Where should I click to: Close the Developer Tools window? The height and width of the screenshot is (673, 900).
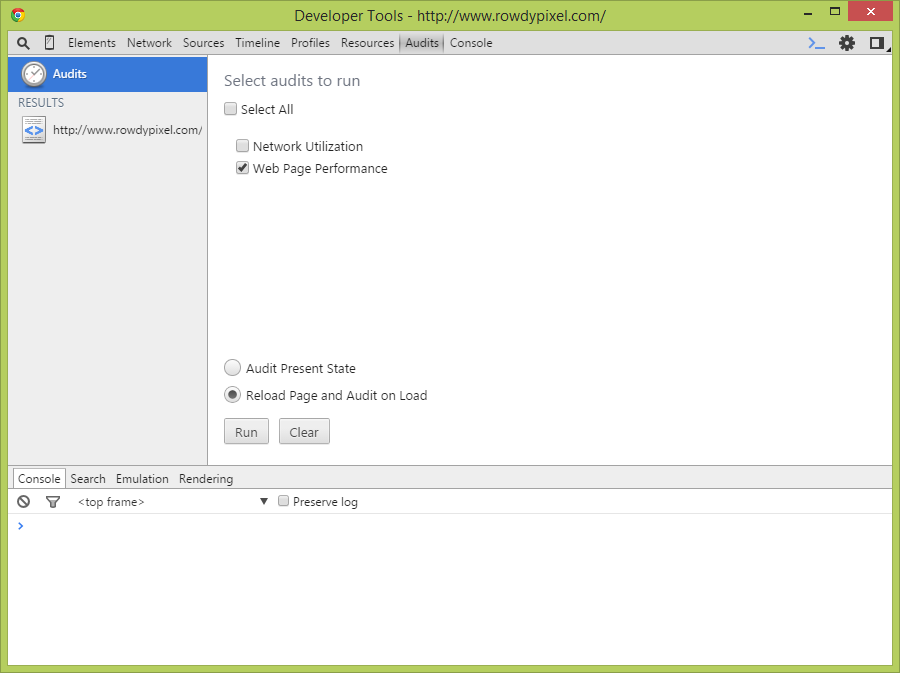(870, 11)
